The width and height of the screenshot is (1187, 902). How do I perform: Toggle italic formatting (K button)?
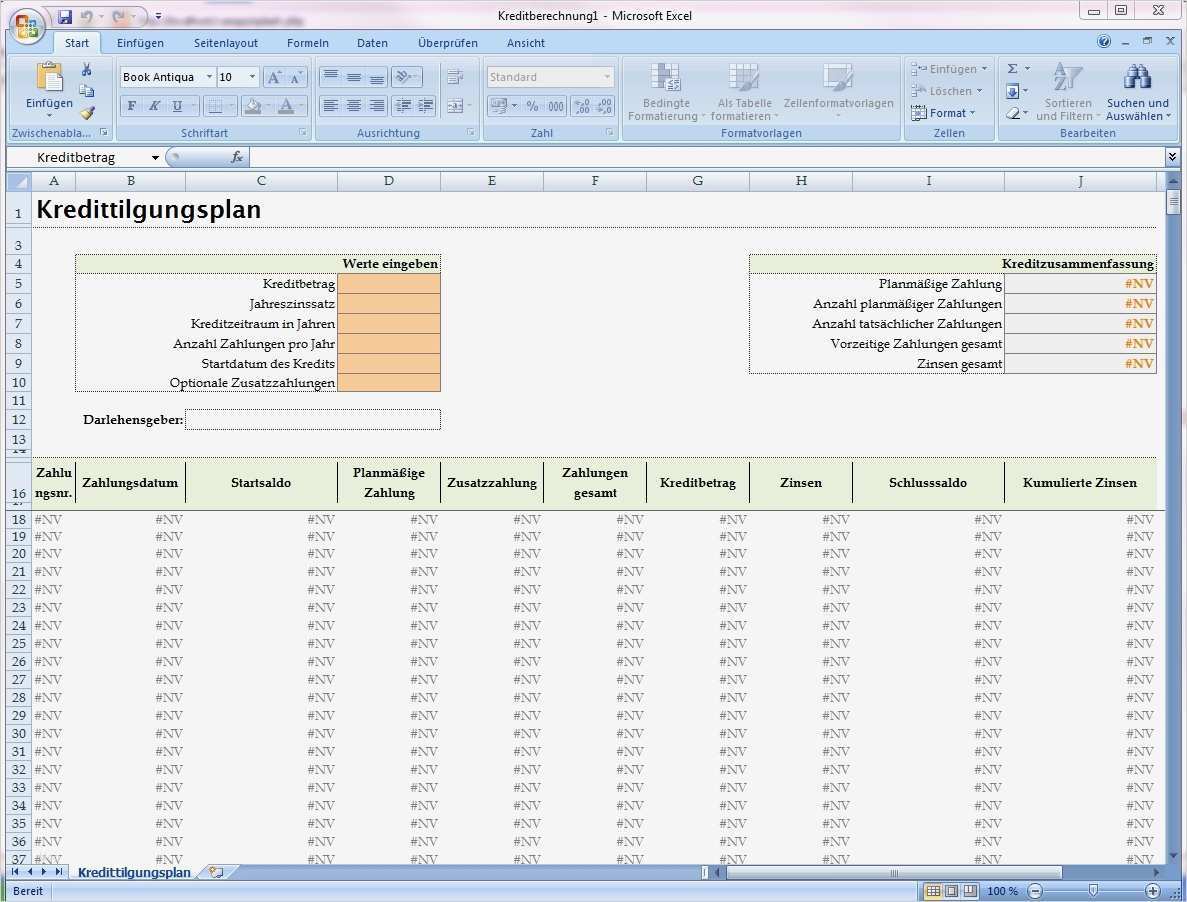pos(154,106)
